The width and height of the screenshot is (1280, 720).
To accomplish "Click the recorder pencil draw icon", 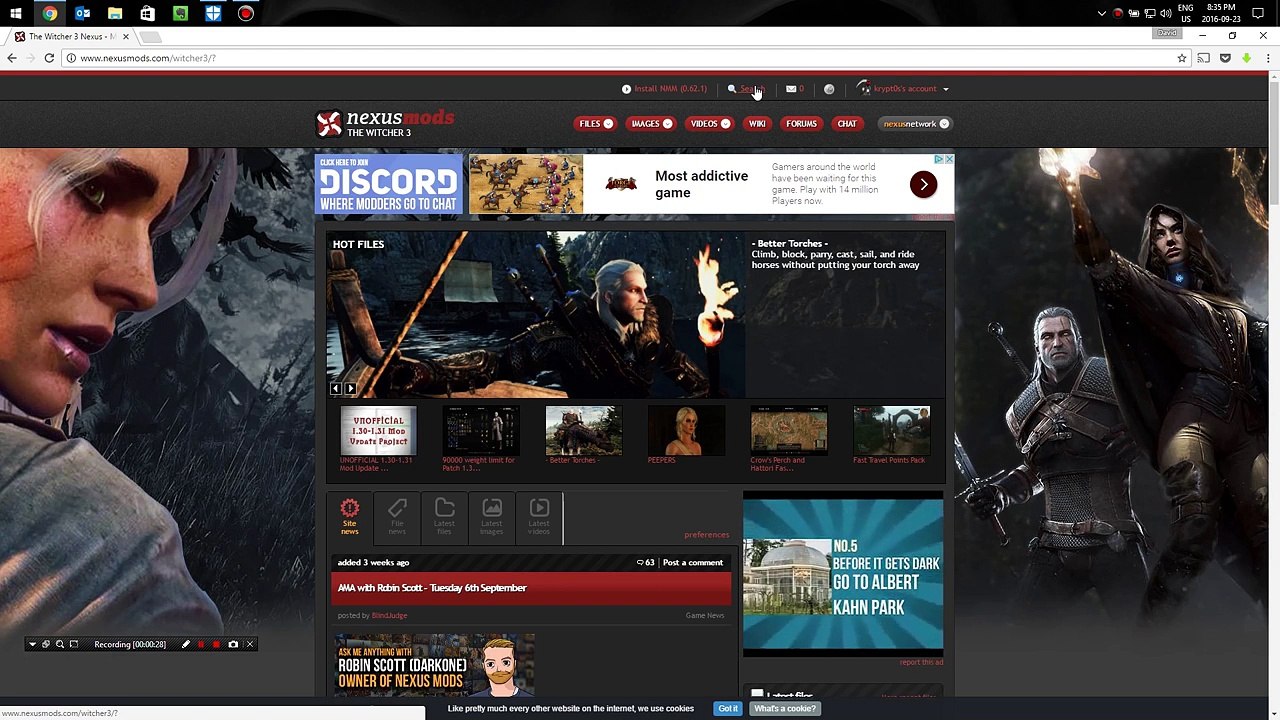I will click(185, 645).
